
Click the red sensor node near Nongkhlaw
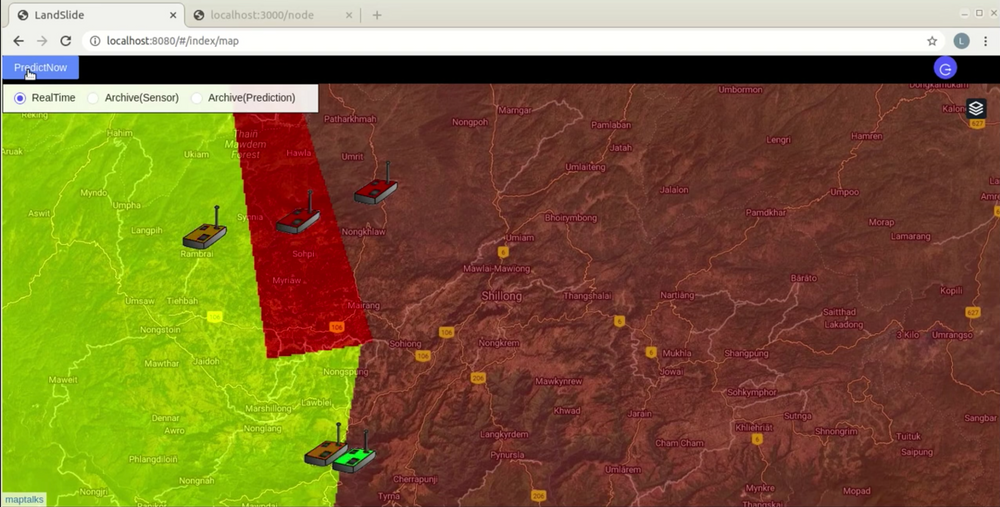click(376, 188)
